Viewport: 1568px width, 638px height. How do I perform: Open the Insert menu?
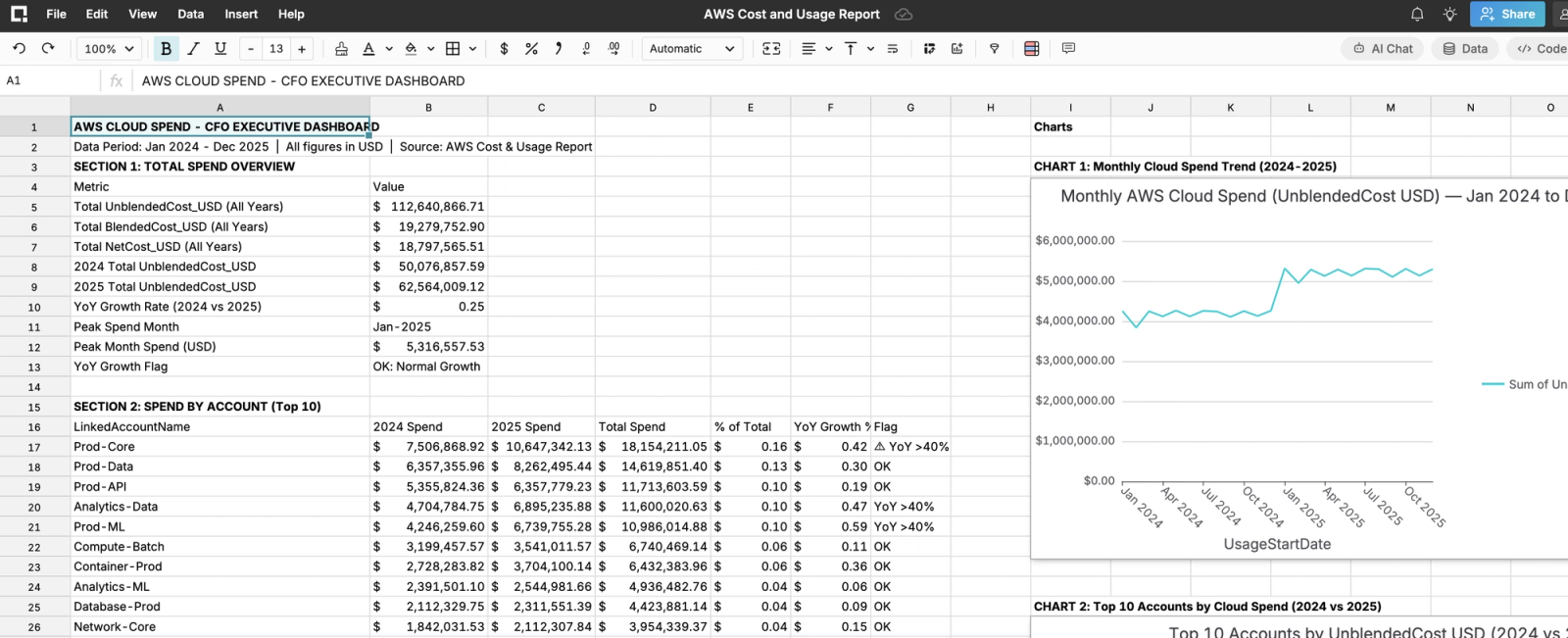pos(241,14)
